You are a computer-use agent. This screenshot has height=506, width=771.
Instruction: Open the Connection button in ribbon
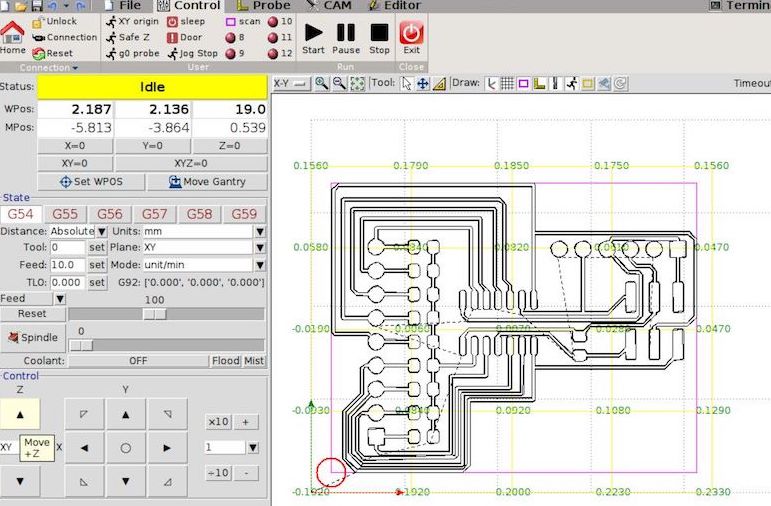tap(64, 37)
